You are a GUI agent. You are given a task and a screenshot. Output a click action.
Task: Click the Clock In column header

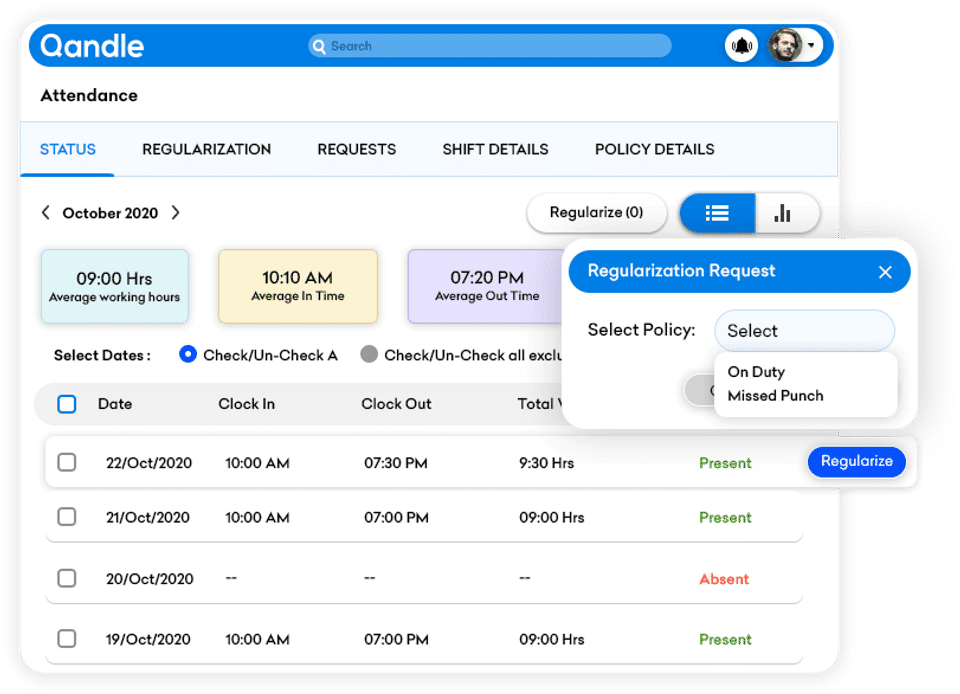247,404
